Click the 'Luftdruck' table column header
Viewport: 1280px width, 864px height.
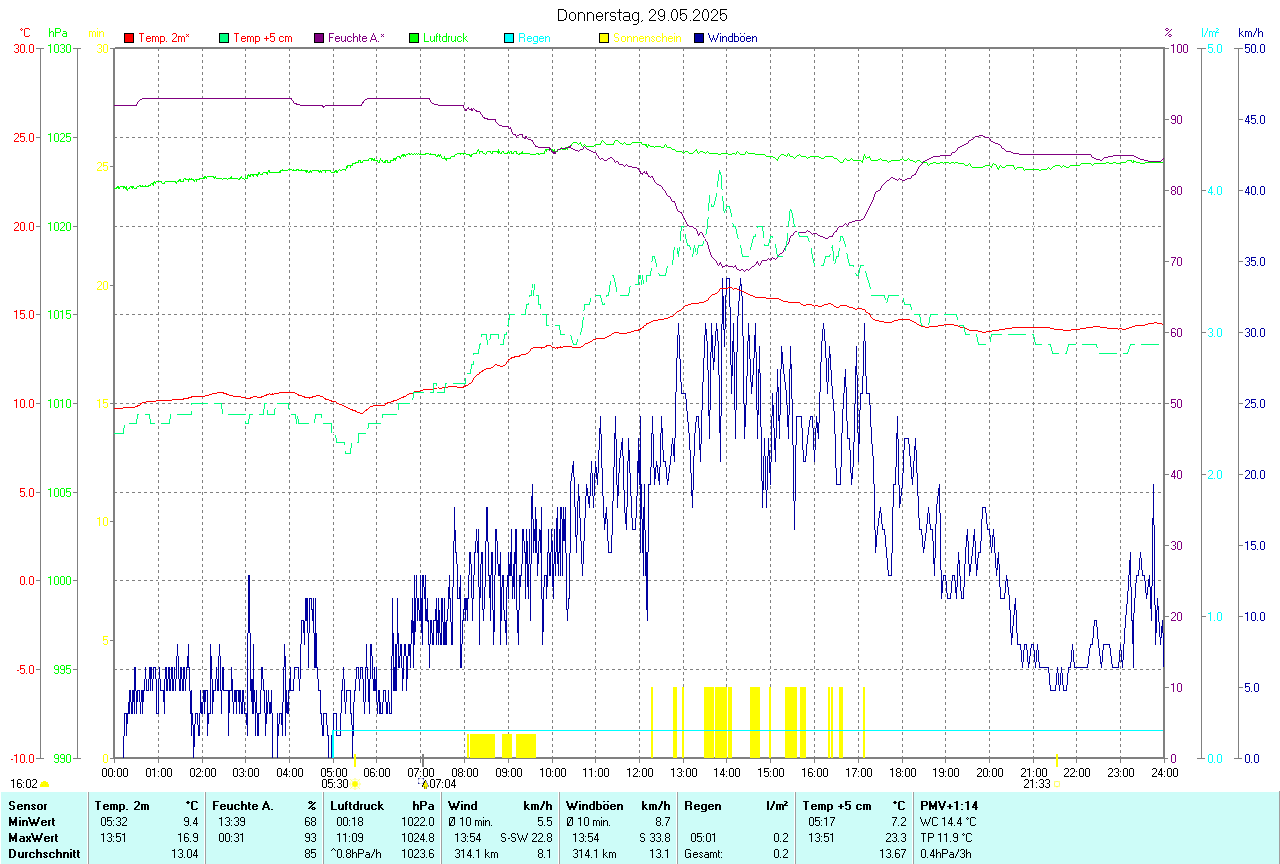coord(357,806)
